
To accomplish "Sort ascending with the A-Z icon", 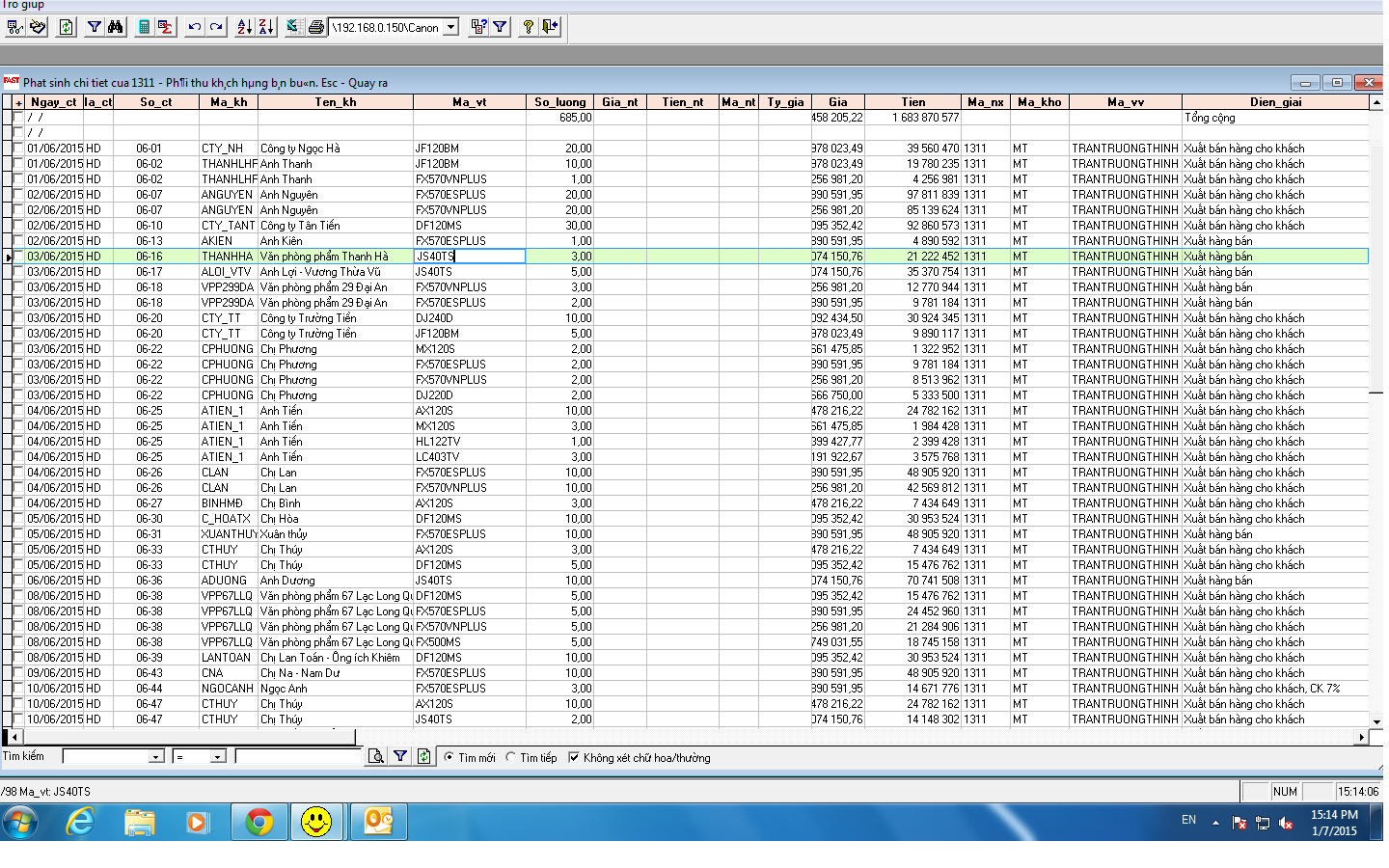I will point(244,27).
